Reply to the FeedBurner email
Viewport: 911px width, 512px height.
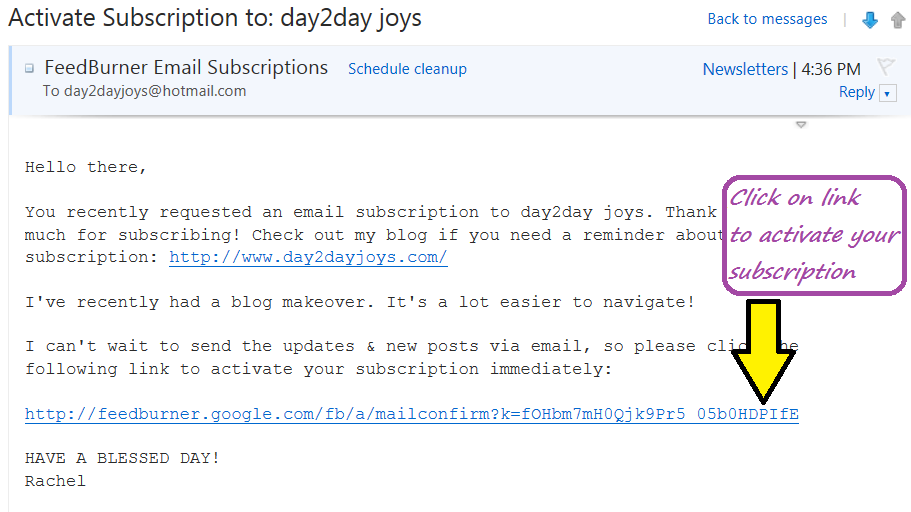point(856,92)
